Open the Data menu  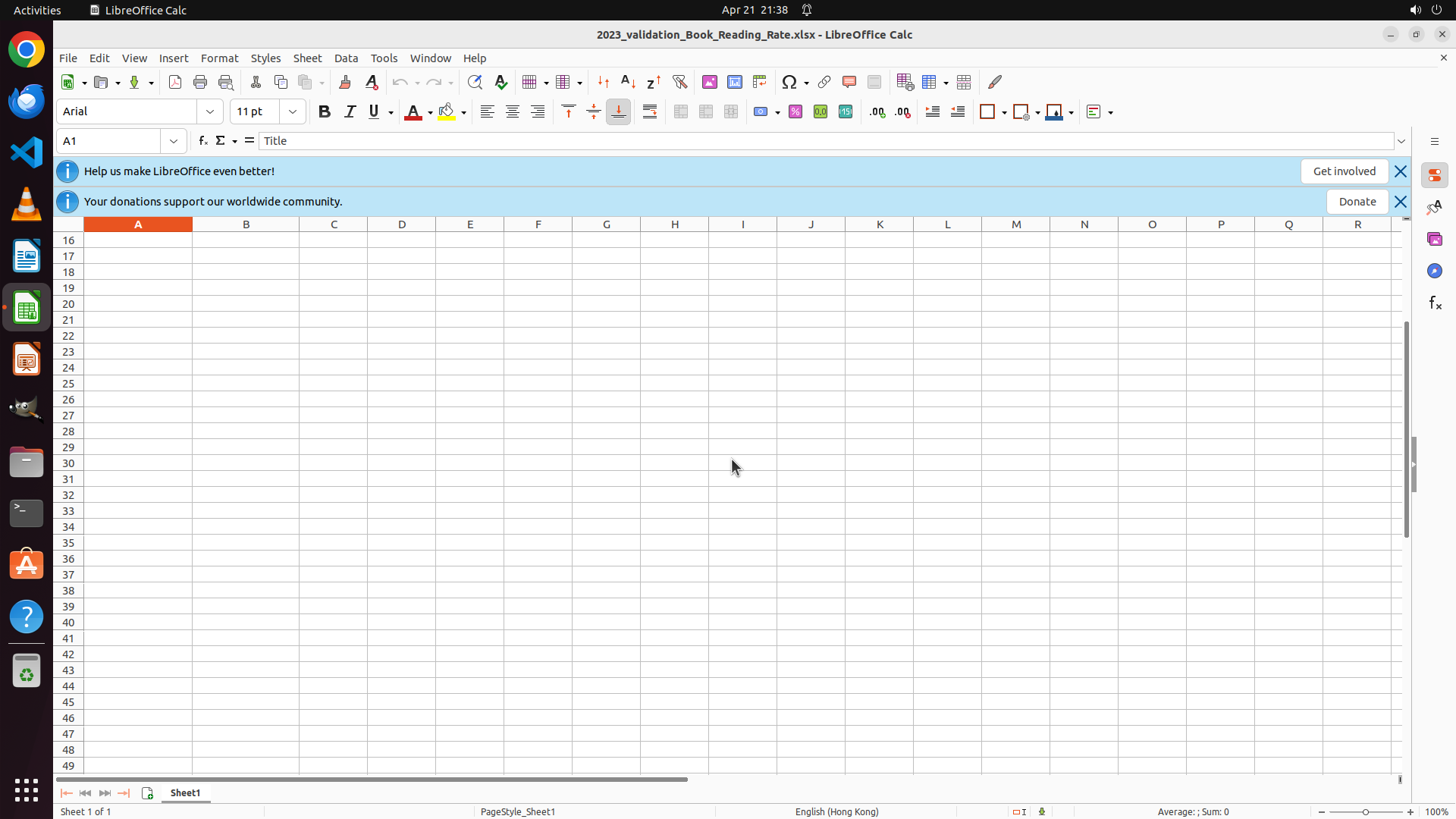(346, 58)
